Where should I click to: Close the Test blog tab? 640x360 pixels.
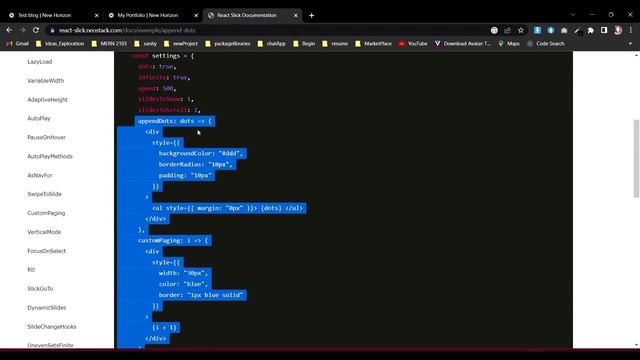96,16
